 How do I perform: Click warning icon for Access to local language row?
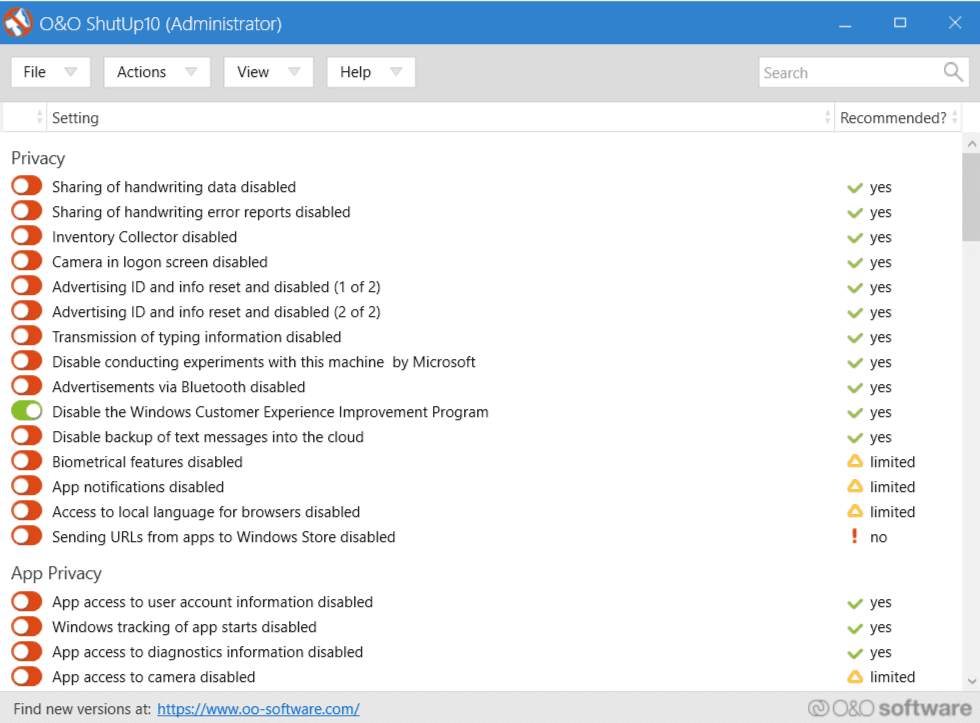pyautogui.click(x=854, y=511)
